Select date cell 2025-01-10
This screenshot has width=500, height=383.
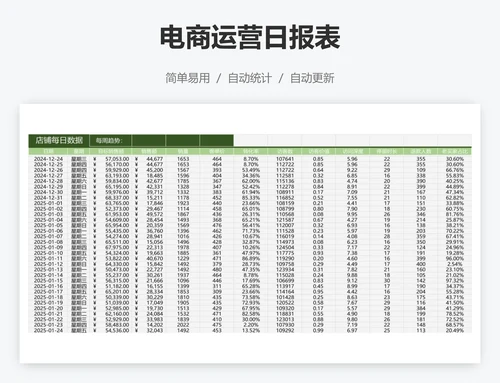pos(49,253)
